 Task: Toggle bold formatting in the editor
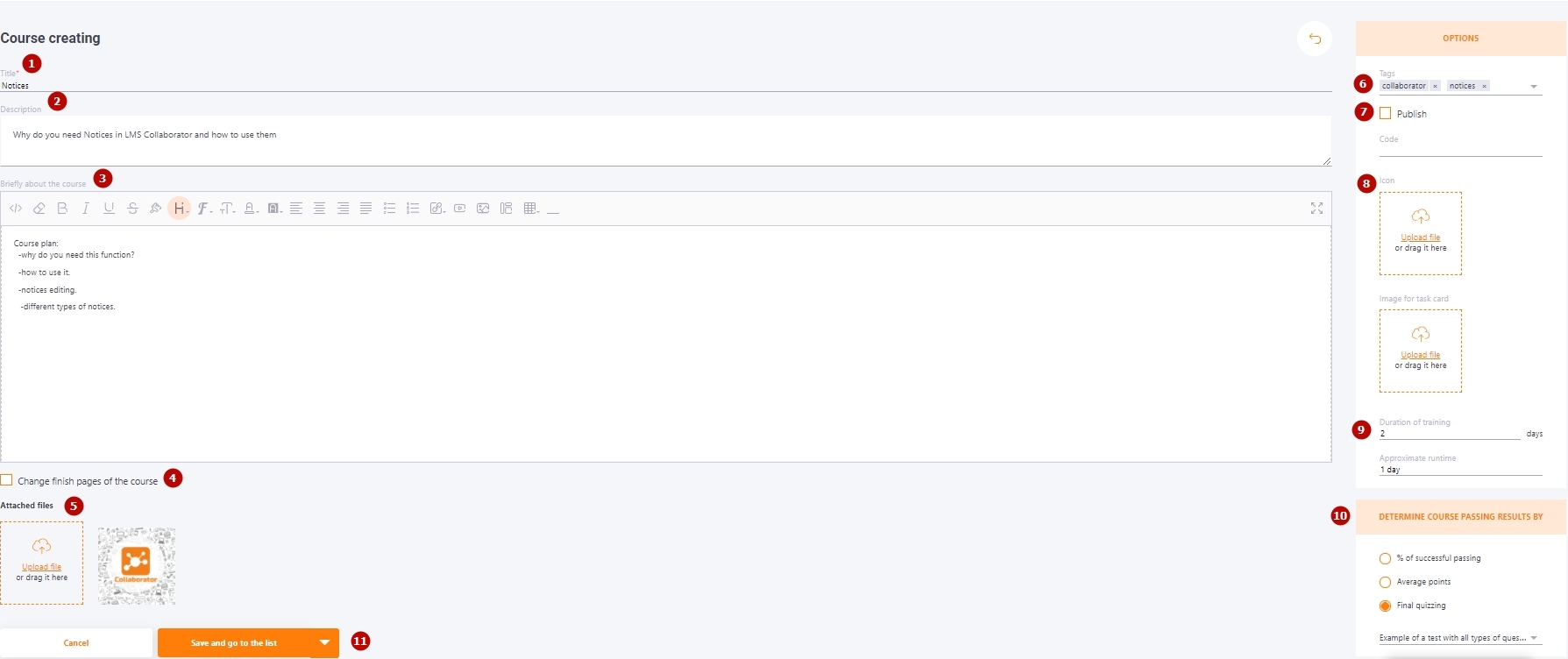click(x=62, y=209)
